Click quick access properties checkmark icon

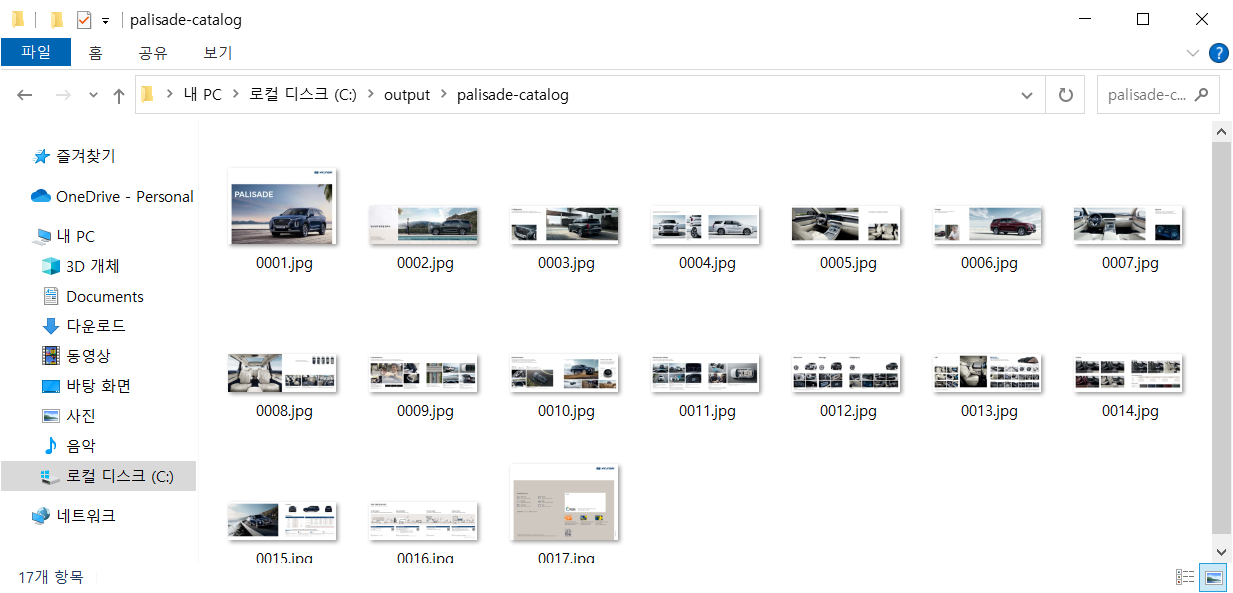pos(84,19)
